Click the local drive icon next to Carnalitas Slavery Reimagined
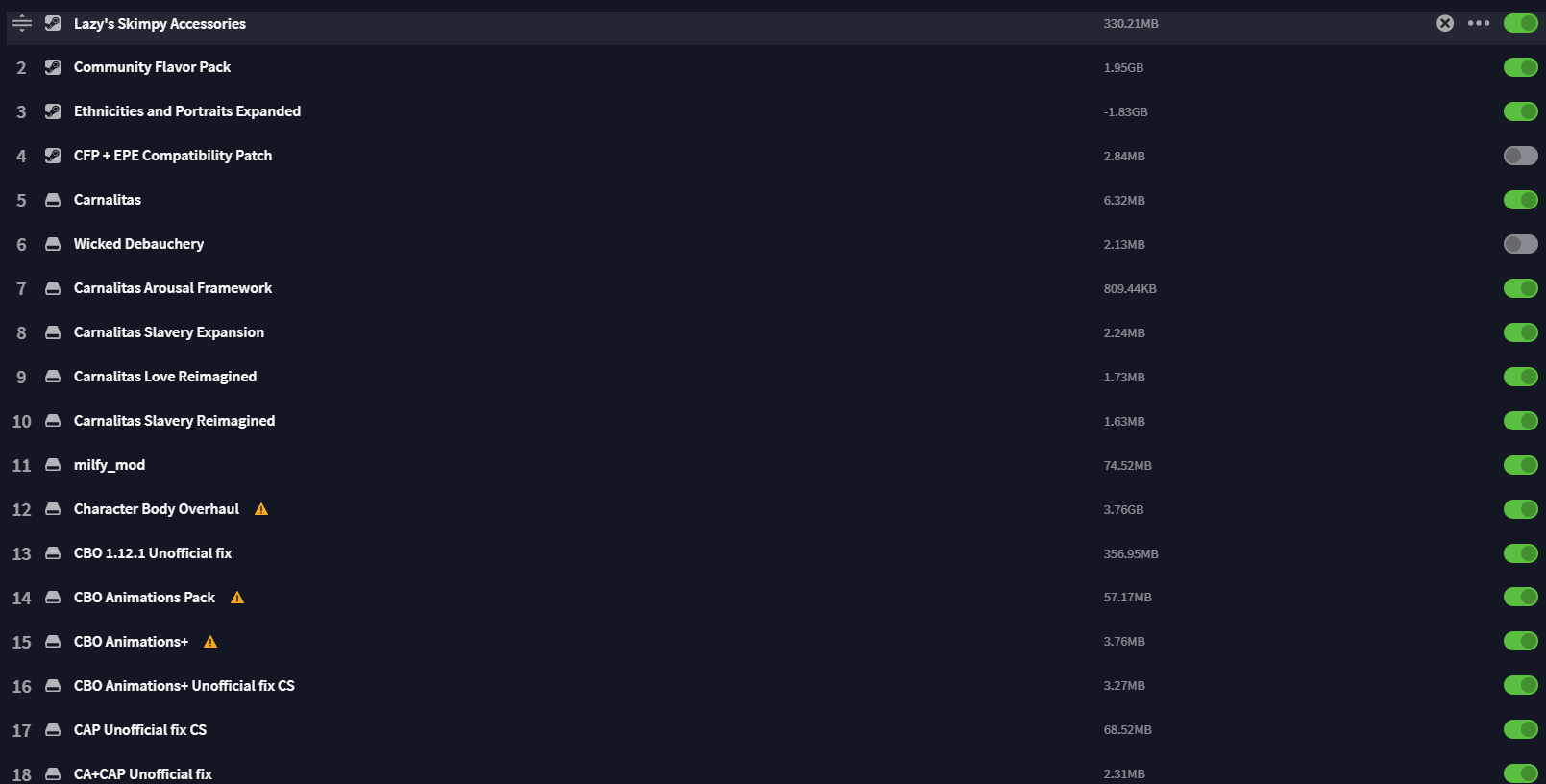The width and height of the screenshot is (1546, 784). [53, 421]
